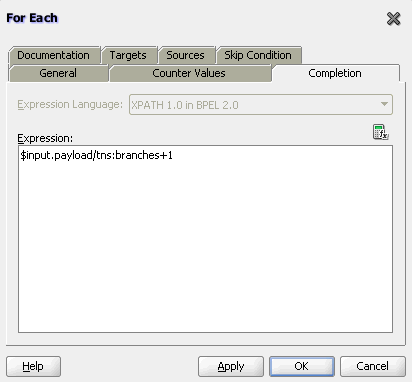Select the Sources tab
This screenshot has height=382, width=412.
click(x=185, y=55)
